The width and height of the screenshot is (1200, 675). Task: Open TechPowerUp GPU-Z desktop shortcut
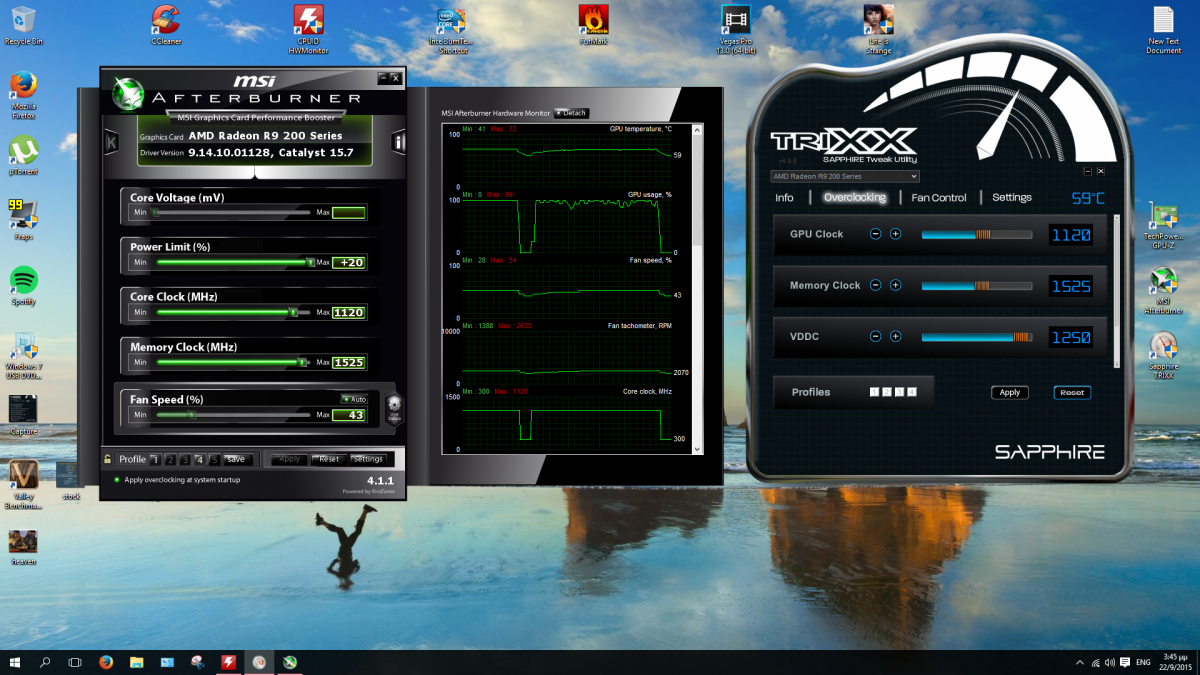click(1163, 225)
